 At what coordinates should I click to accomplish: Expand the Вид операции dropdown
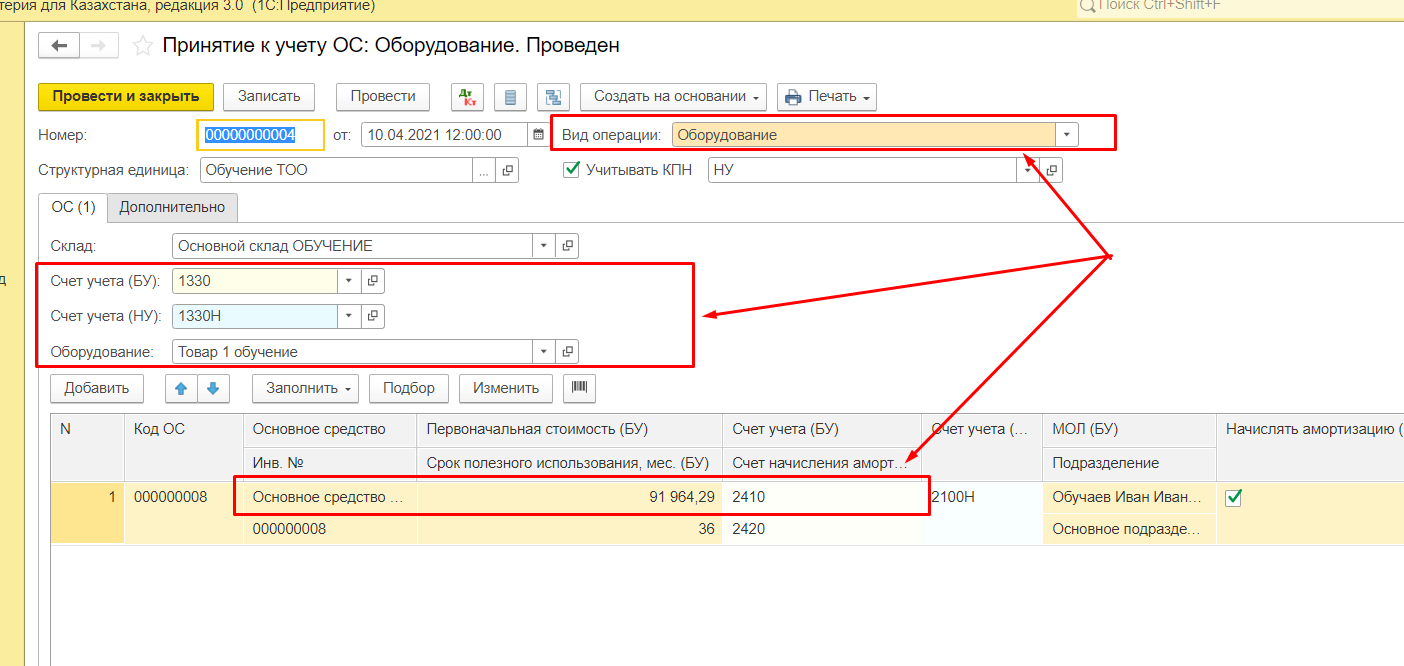click(x=1067, y=135)
